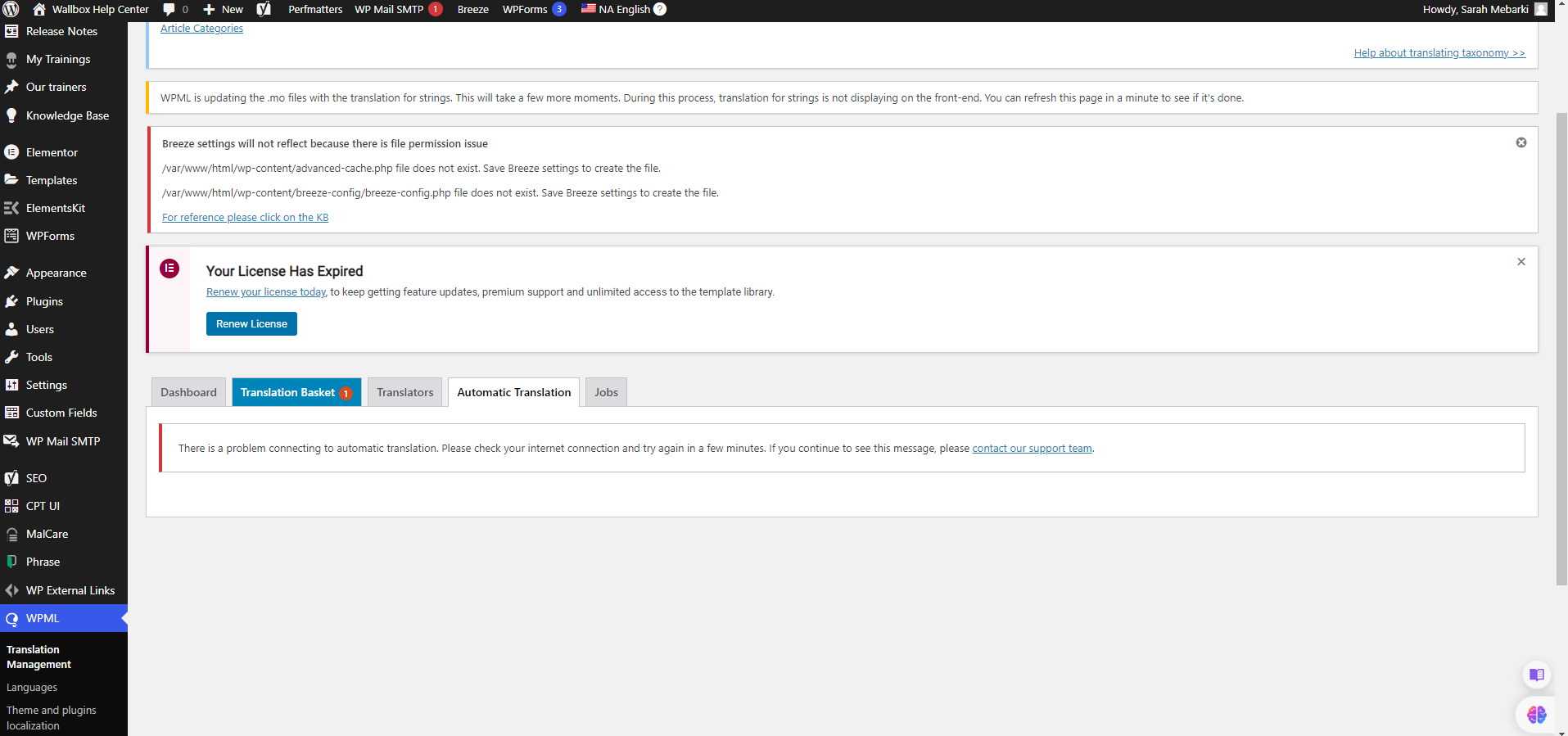Image resolution: width=1568 pixels, height=736 pixels.
Task: Switch to the Translators tab
Action: coord(405,392)
